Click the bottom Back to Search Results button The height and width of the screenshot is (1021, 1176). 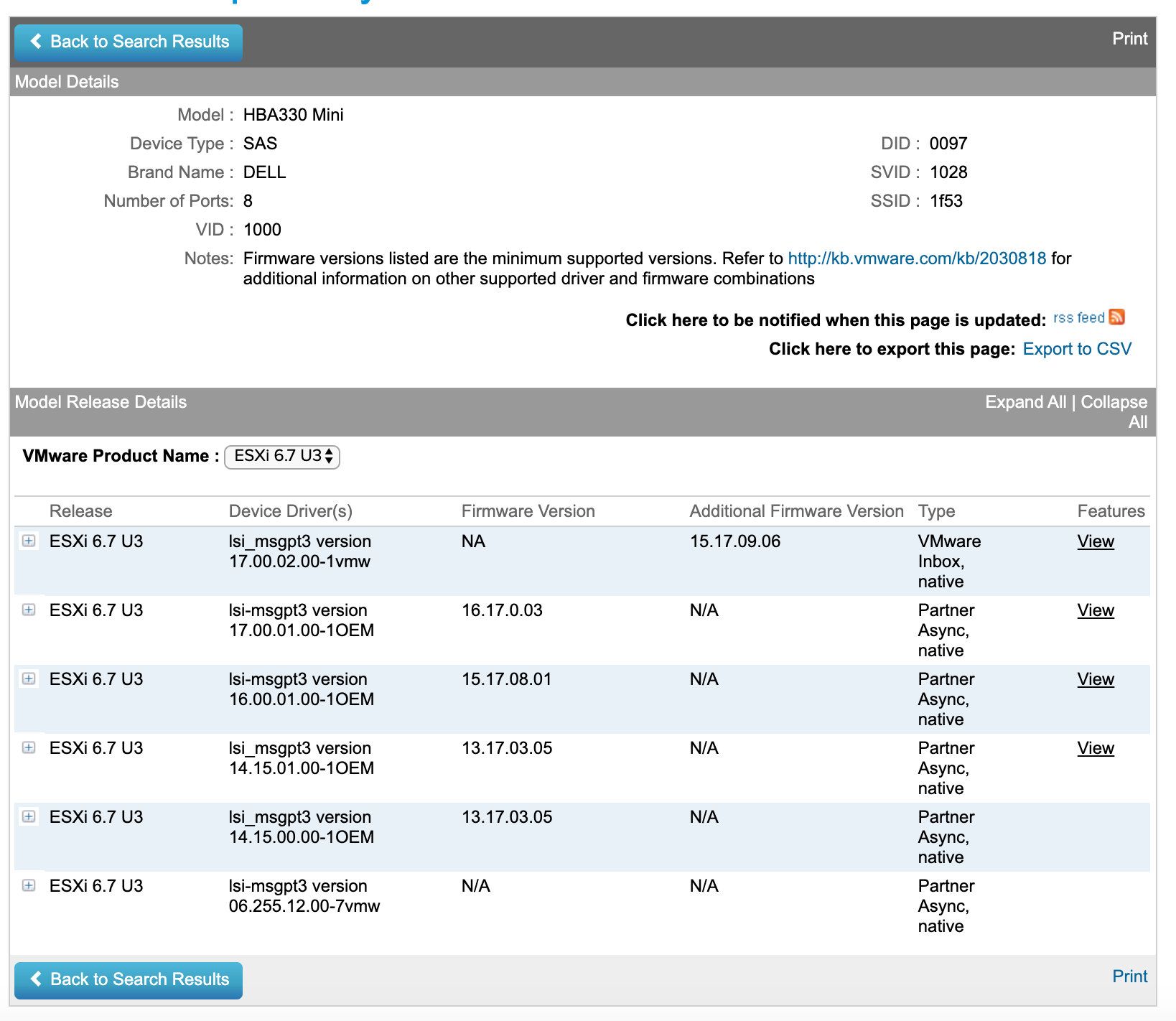click(129, 980)
